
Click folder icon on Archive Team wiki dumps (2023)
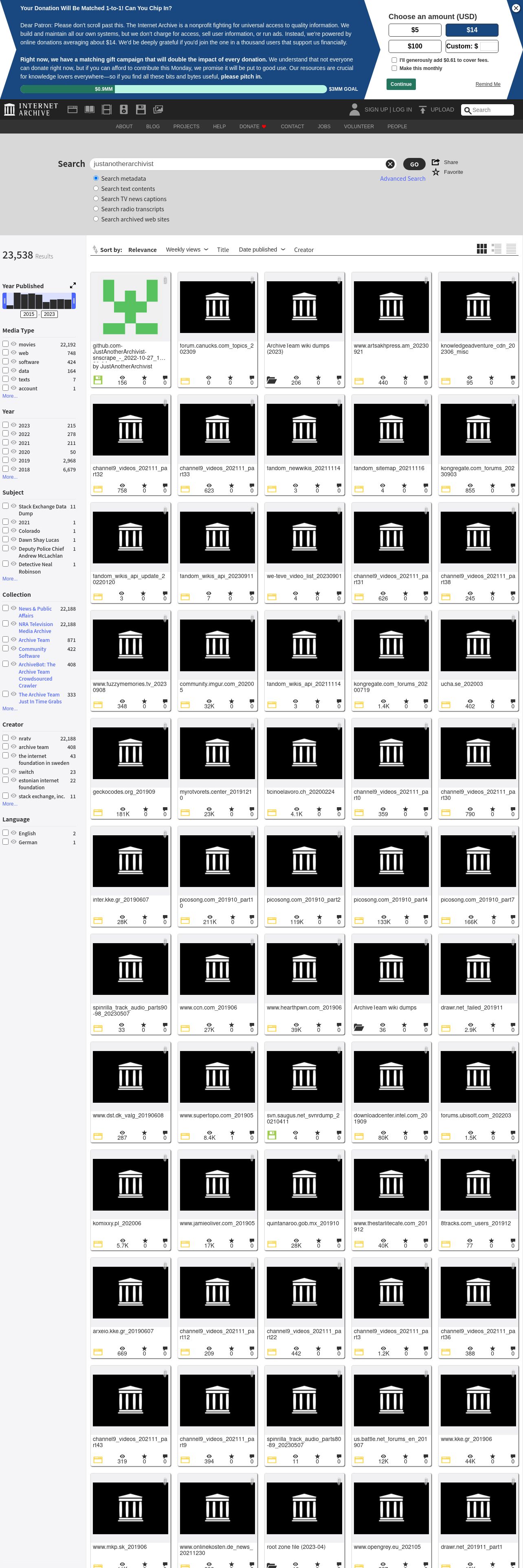pos(272,381)
